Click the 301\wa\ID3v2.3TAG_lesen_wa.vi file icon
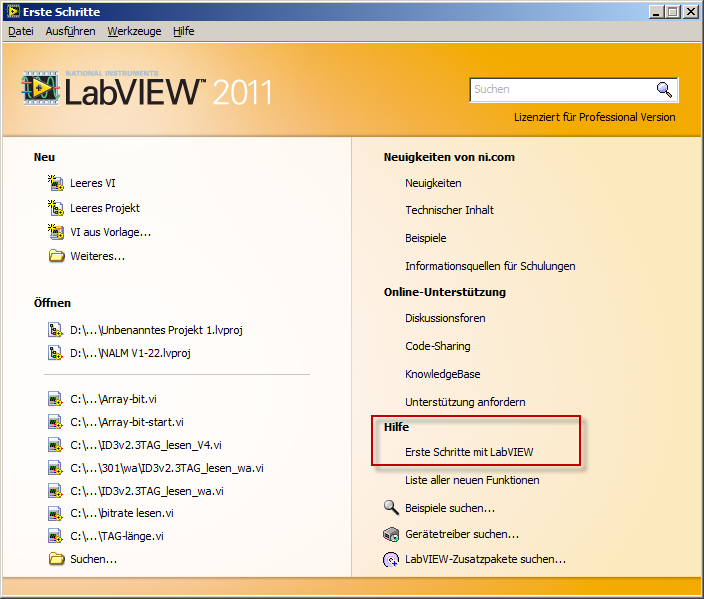Screen dimensions: 704x599 (x=55, y=468)
